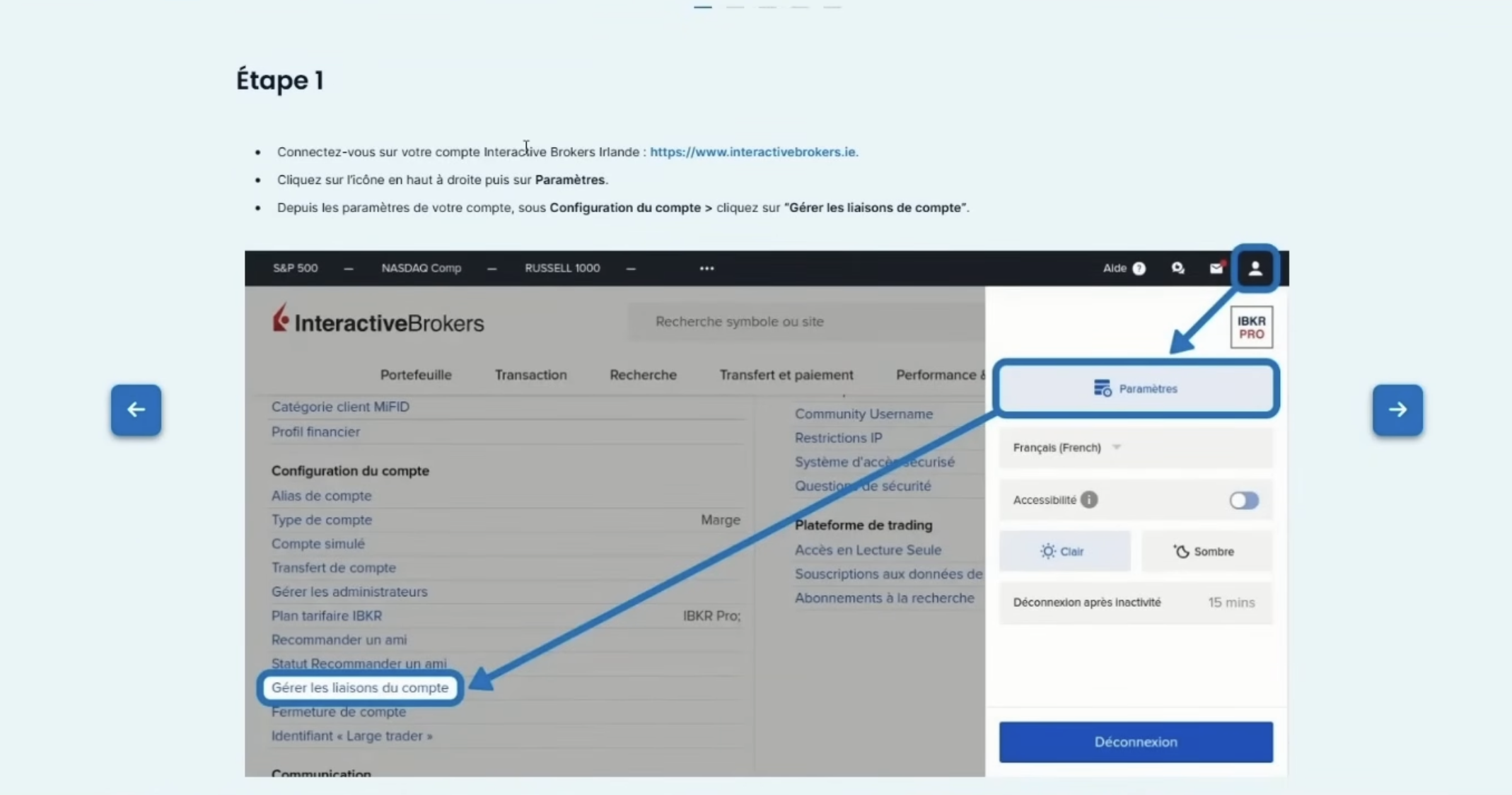Image resolution: width=1512 pixels, height=795 pixels.
Task: Click Accès en Lecture Seule
Action: click(868, 550)
